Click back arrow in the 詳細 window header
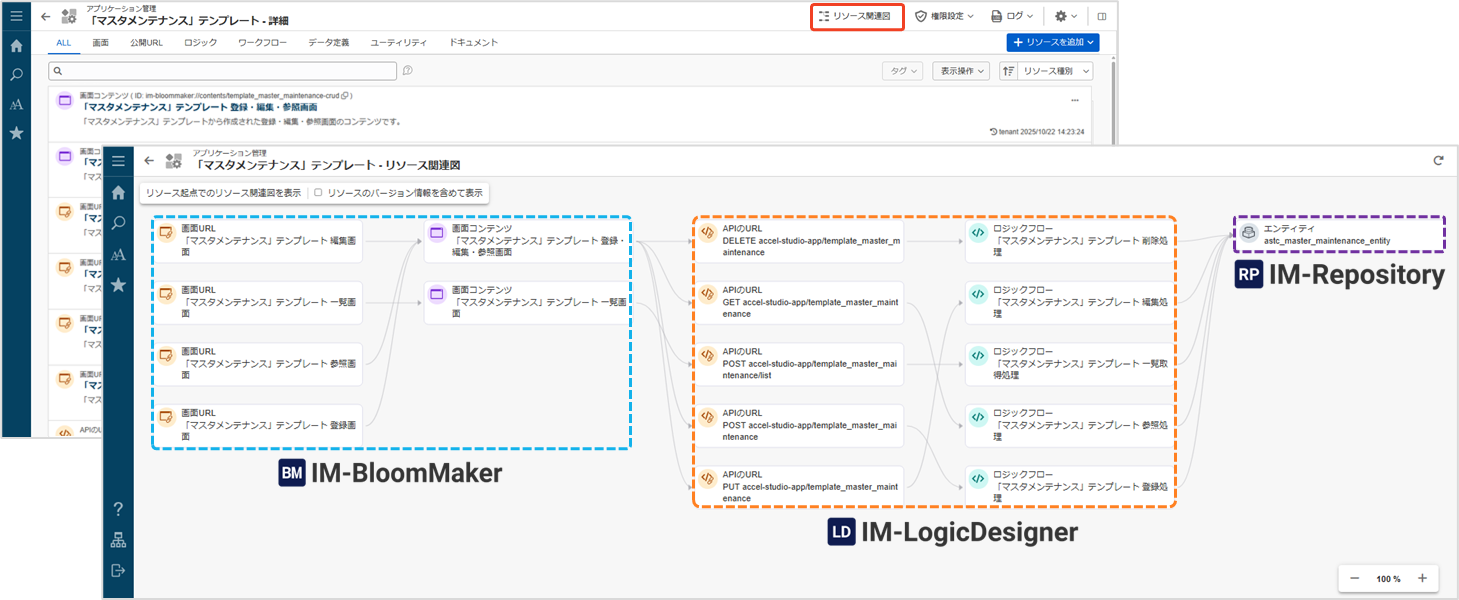This screenshot has width=1459, height=600. [45, 16]
